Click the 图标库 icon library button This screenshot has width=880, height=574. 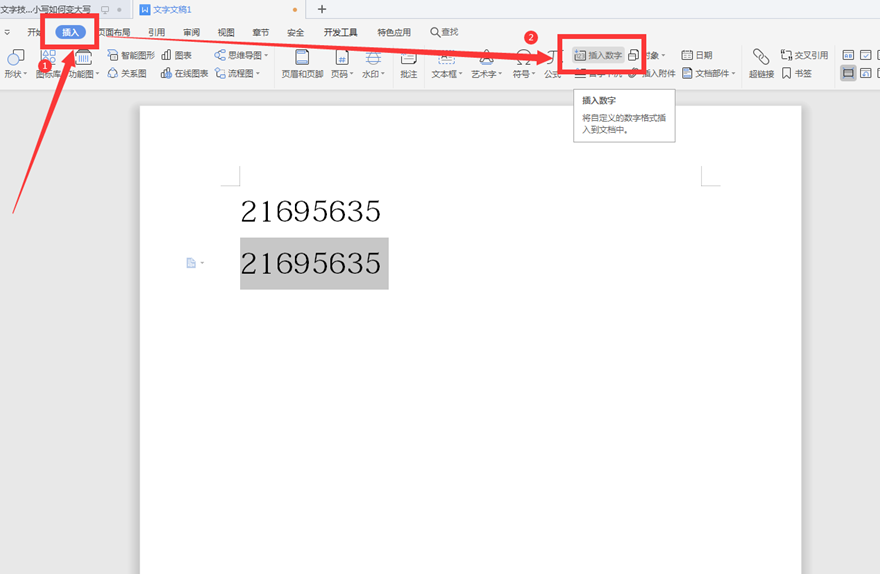[48, 63]
